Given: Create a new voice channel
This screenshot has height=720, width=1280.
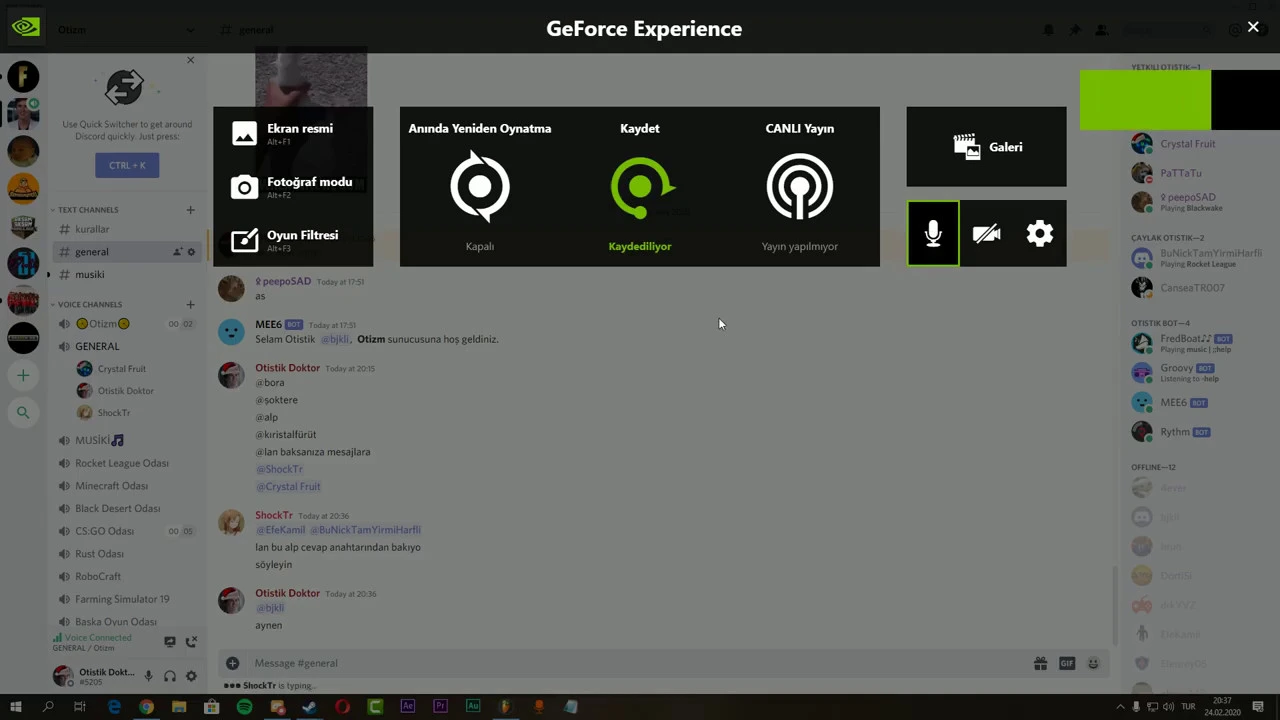Looking at the screenshot, I should (190, 304).
